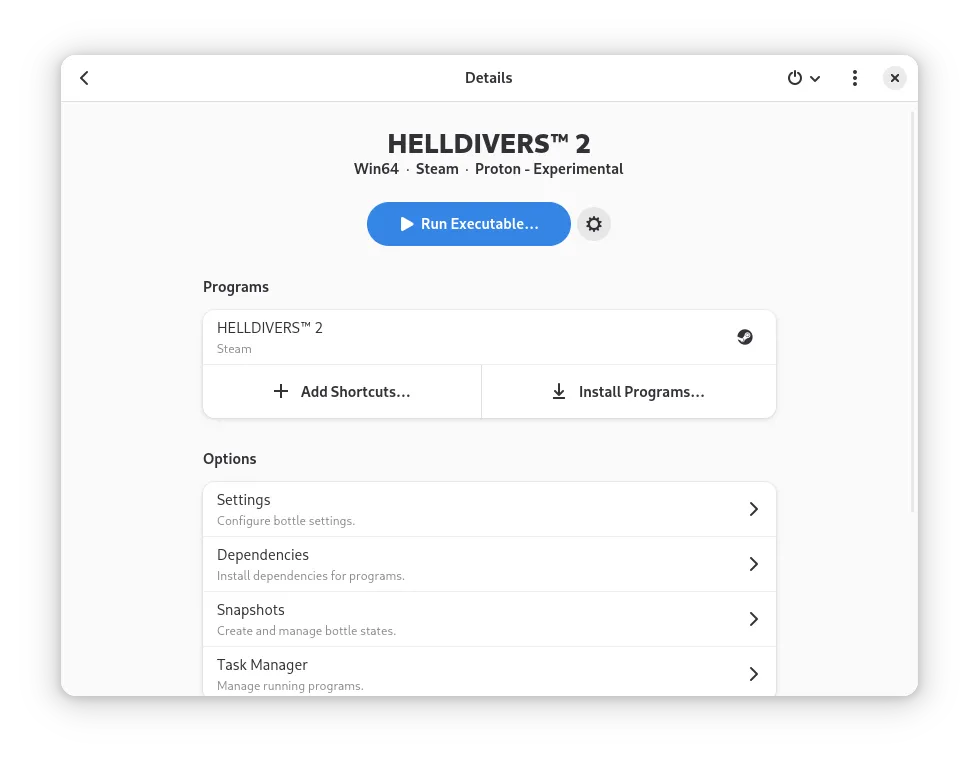The image size is (979, 763).
Task: Select the HELLDIVERS™ 2 program entry
Action: tap(490, 337)
